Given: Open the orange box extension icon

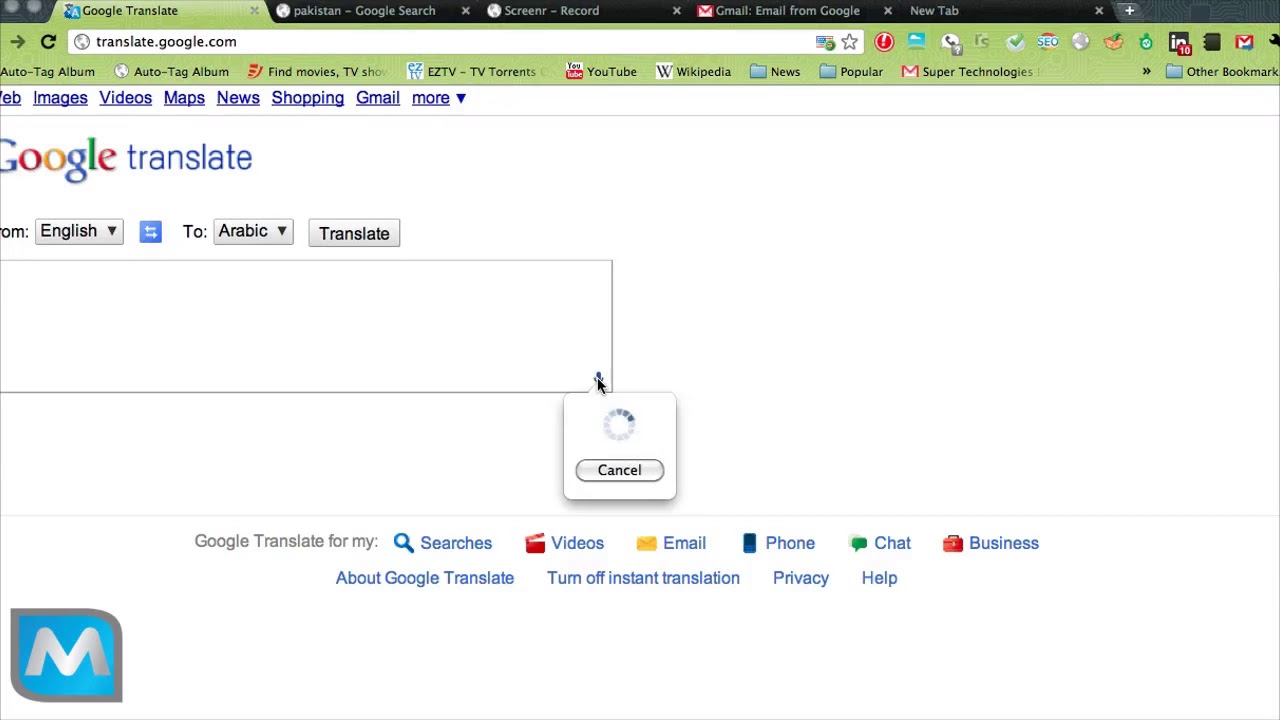Looking at the screenshot, I should pyautogui.click(x=1113, y=42).
